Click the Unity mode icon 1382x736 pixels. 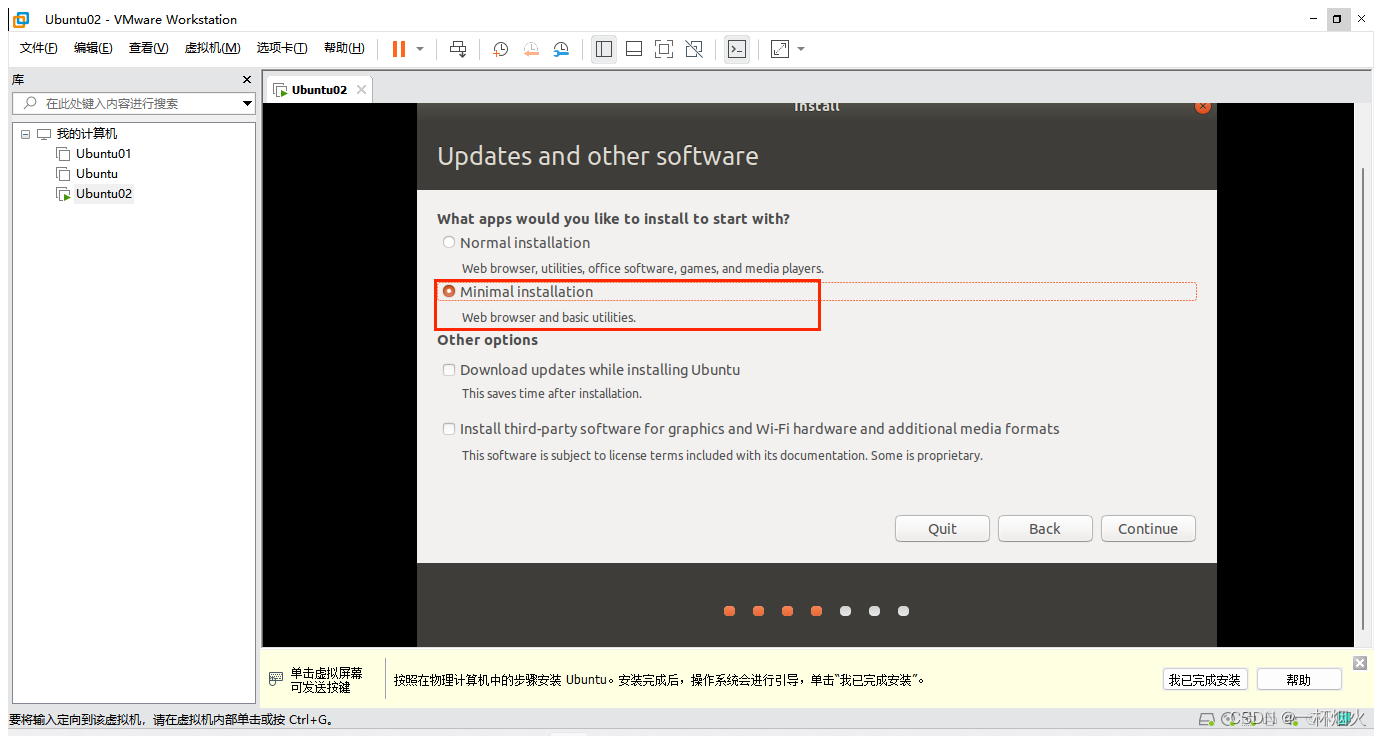point(694,49)
